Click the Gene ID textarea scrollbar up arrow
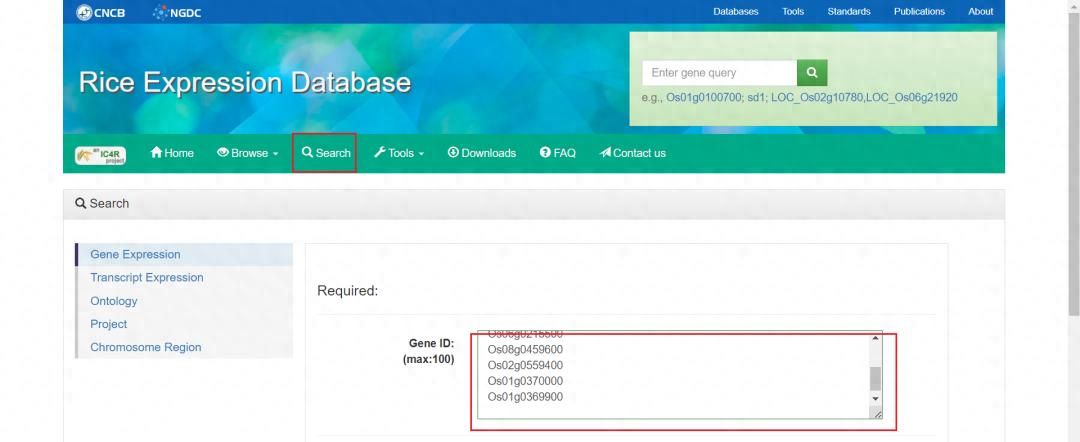The height and width of the screenshot is (442, 1080). click(x=875, y=339)
